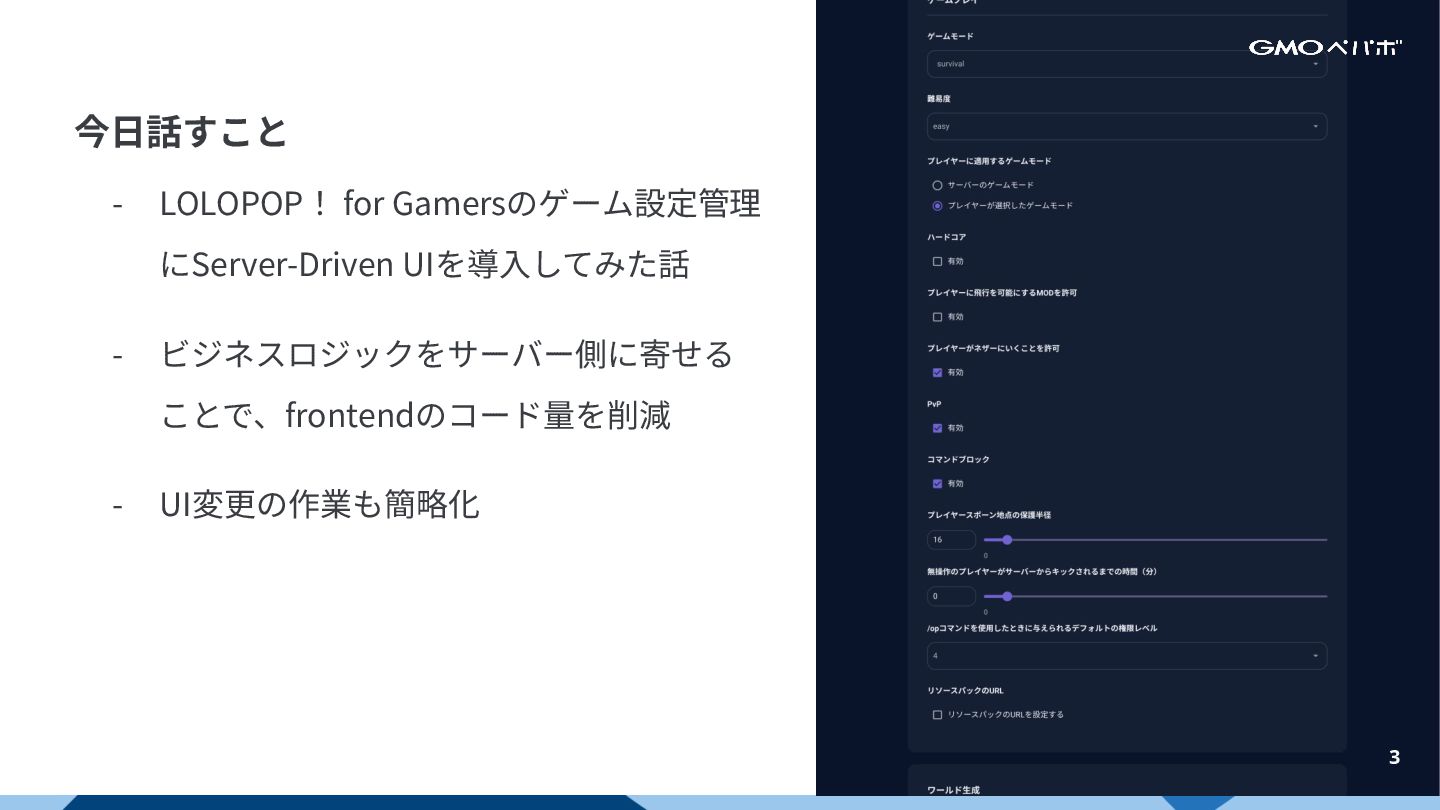
Task: Click the キック時間 input field showing 0
Action: click(951, 597)
